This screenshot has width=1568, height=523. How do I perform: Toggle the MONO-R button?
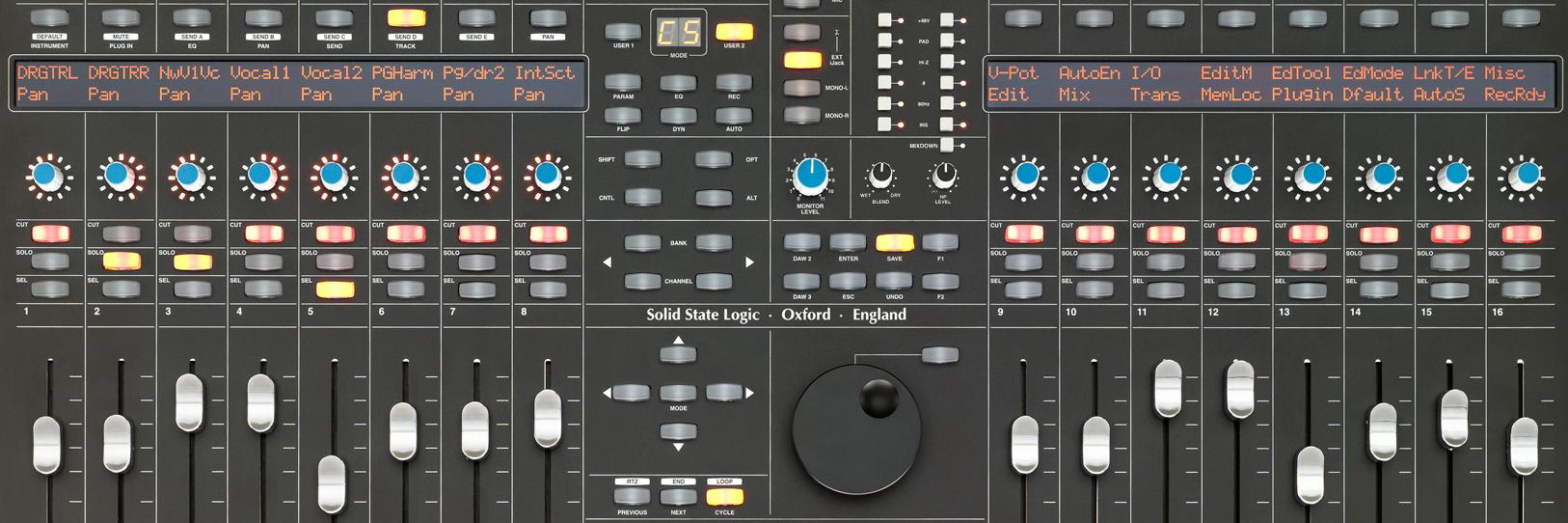coord(802,116)
